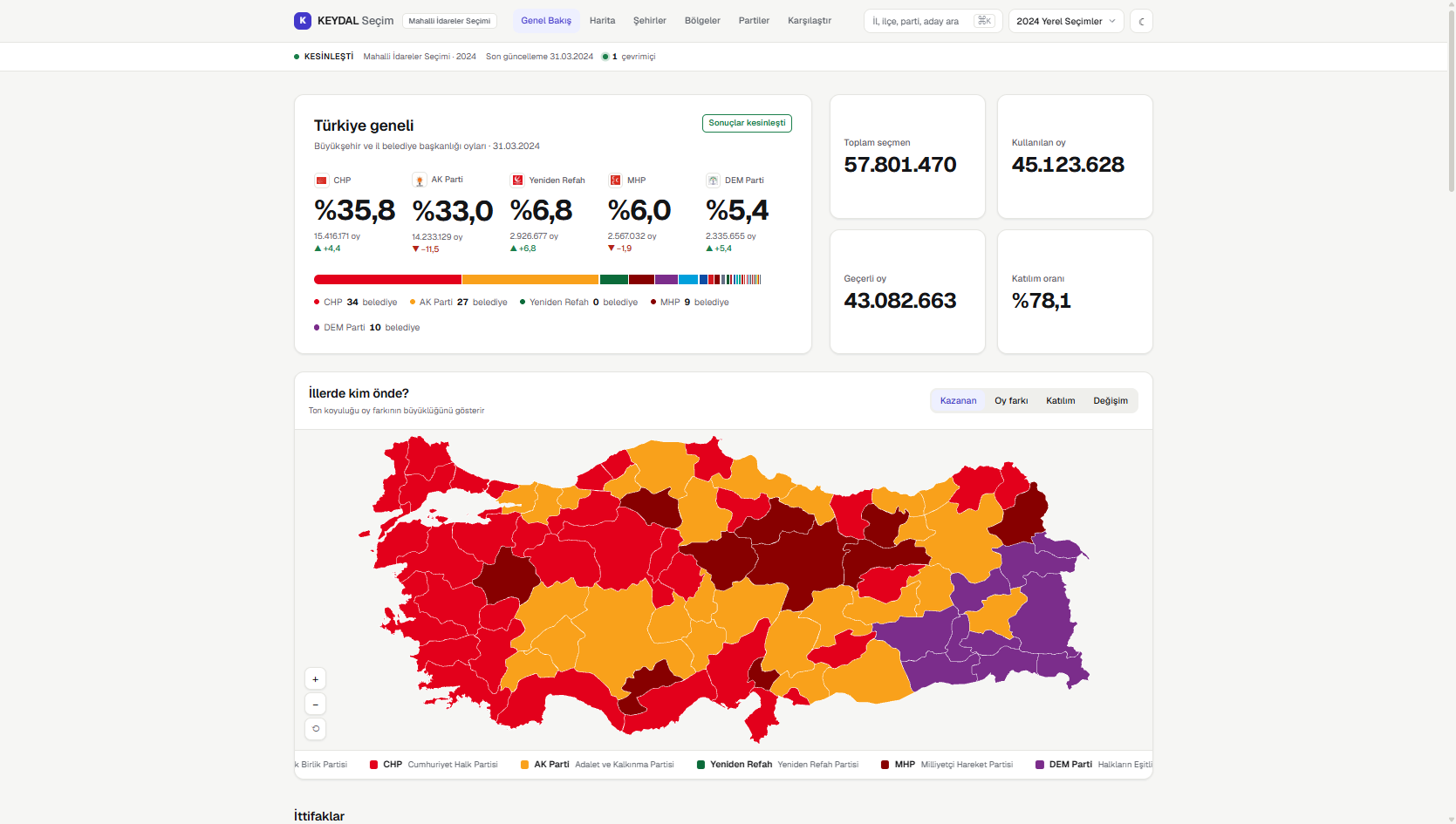
Task: Click the Katılım oranı value %78,1
Action: 1042,301
